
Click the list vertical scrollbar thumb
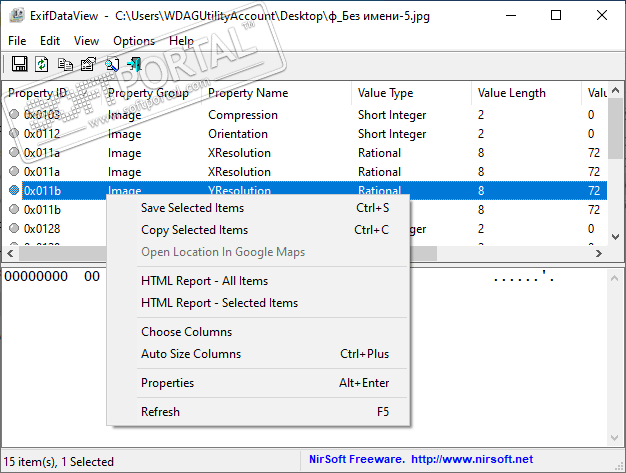[615, 129]
